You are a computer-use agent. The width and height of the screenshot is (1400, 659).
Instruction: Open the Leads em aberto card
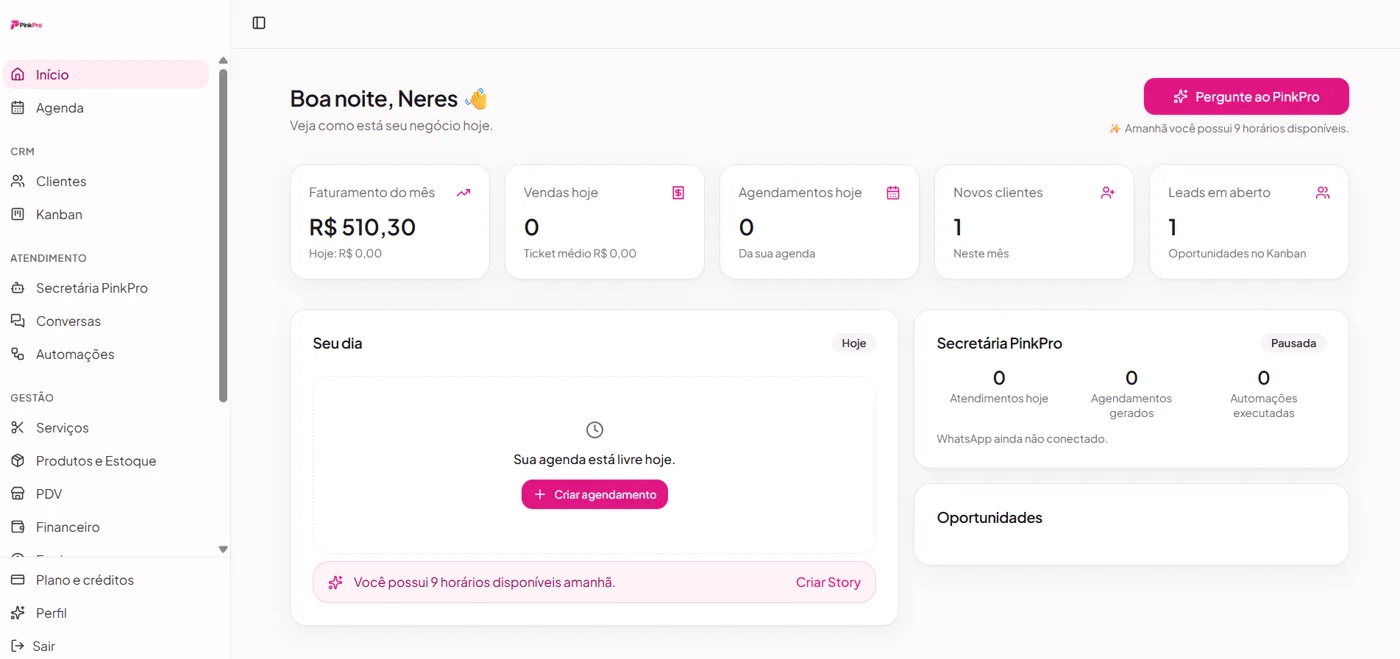click(x=1249, y=222)
